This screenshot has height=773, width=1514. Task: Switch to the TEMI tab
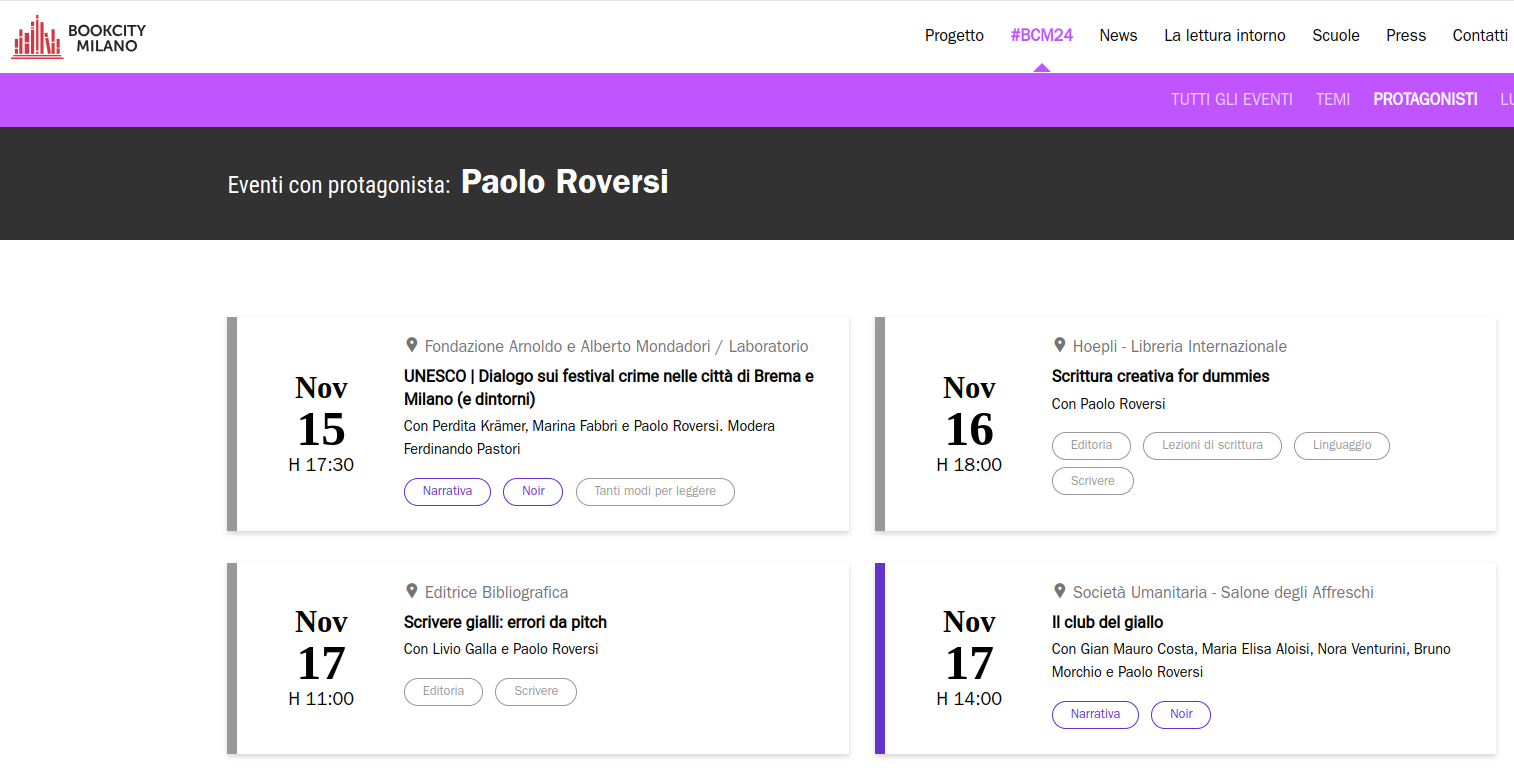(x=1333, y=99)
